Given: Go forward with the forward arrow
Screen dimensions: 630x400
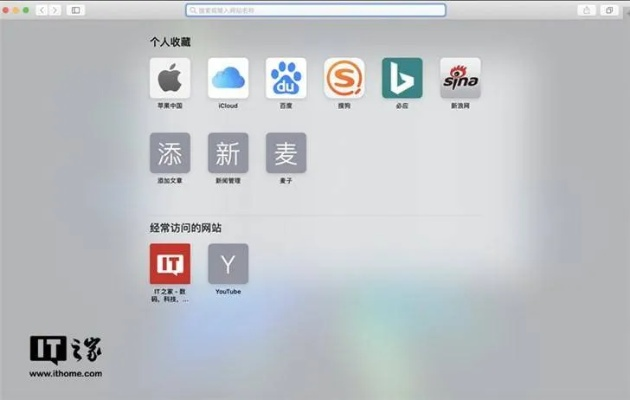Looking at the screenshot, I should pos(55,10).
